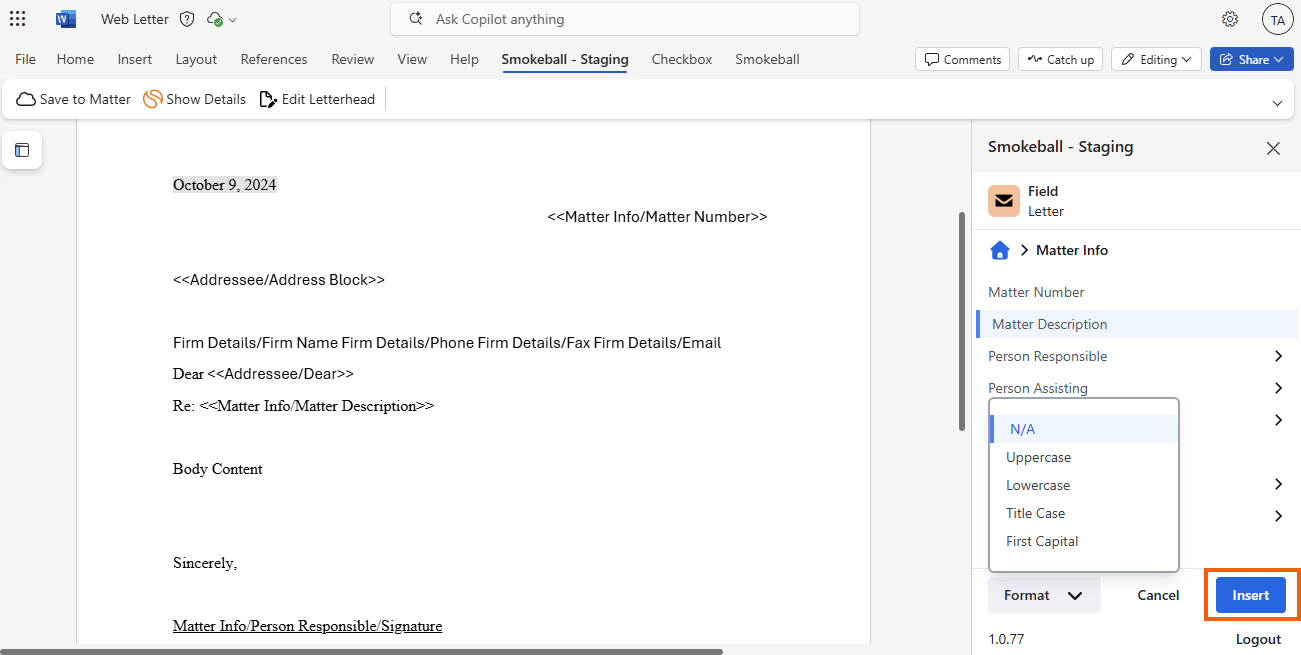Click the home icon in breadcrumb
Image resolution: width=1301 pixels, height=655 pixels.
click(999, 250)
